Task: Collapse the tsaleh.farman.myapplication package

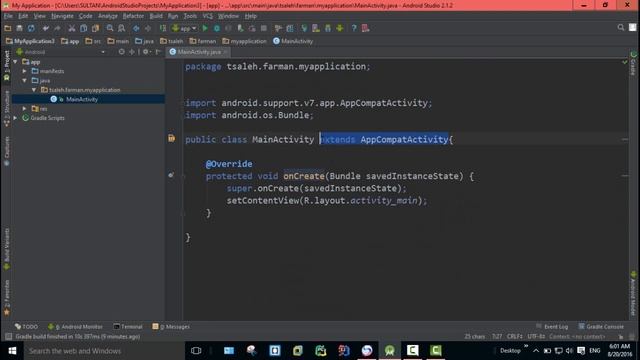Action: click(x=34, y=90)
